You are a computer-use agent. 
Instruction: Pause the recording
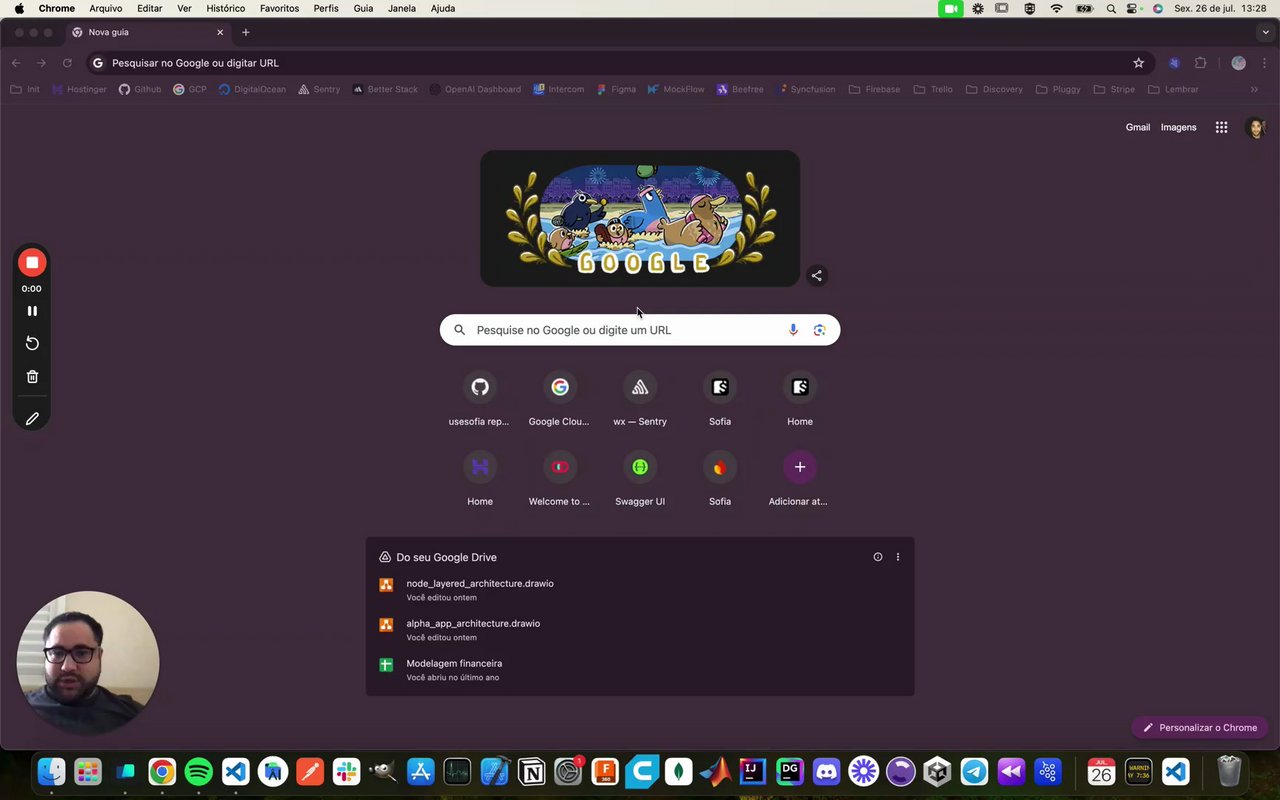(32, 311)
